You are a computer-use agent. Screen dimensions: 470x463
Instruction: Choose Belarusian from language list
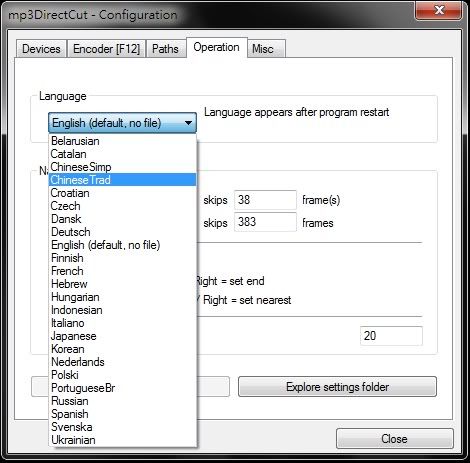(x=122, y=141)
